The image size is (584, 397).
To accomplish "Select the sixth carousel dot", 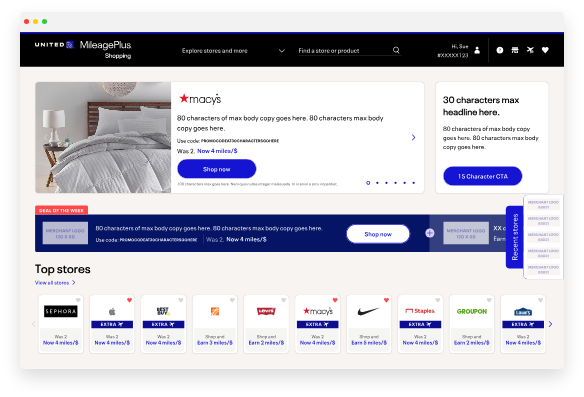I will coord(413,183).
